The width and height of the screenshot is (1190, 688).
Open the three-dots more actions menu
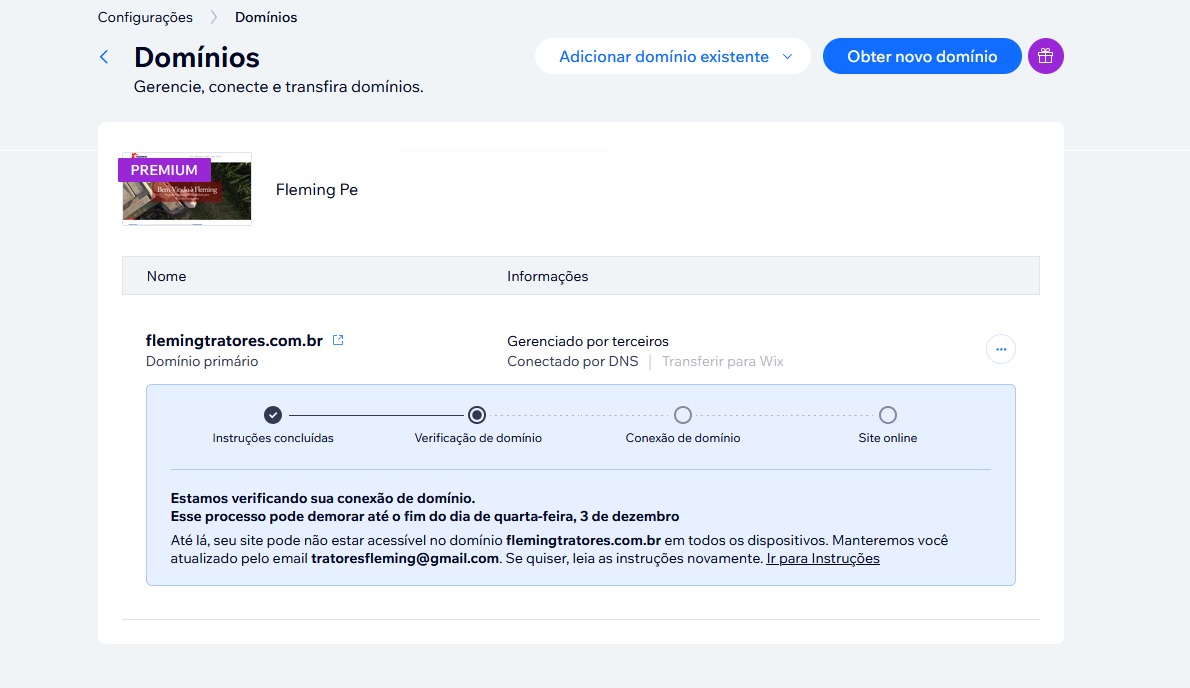tap(1000, 349)
